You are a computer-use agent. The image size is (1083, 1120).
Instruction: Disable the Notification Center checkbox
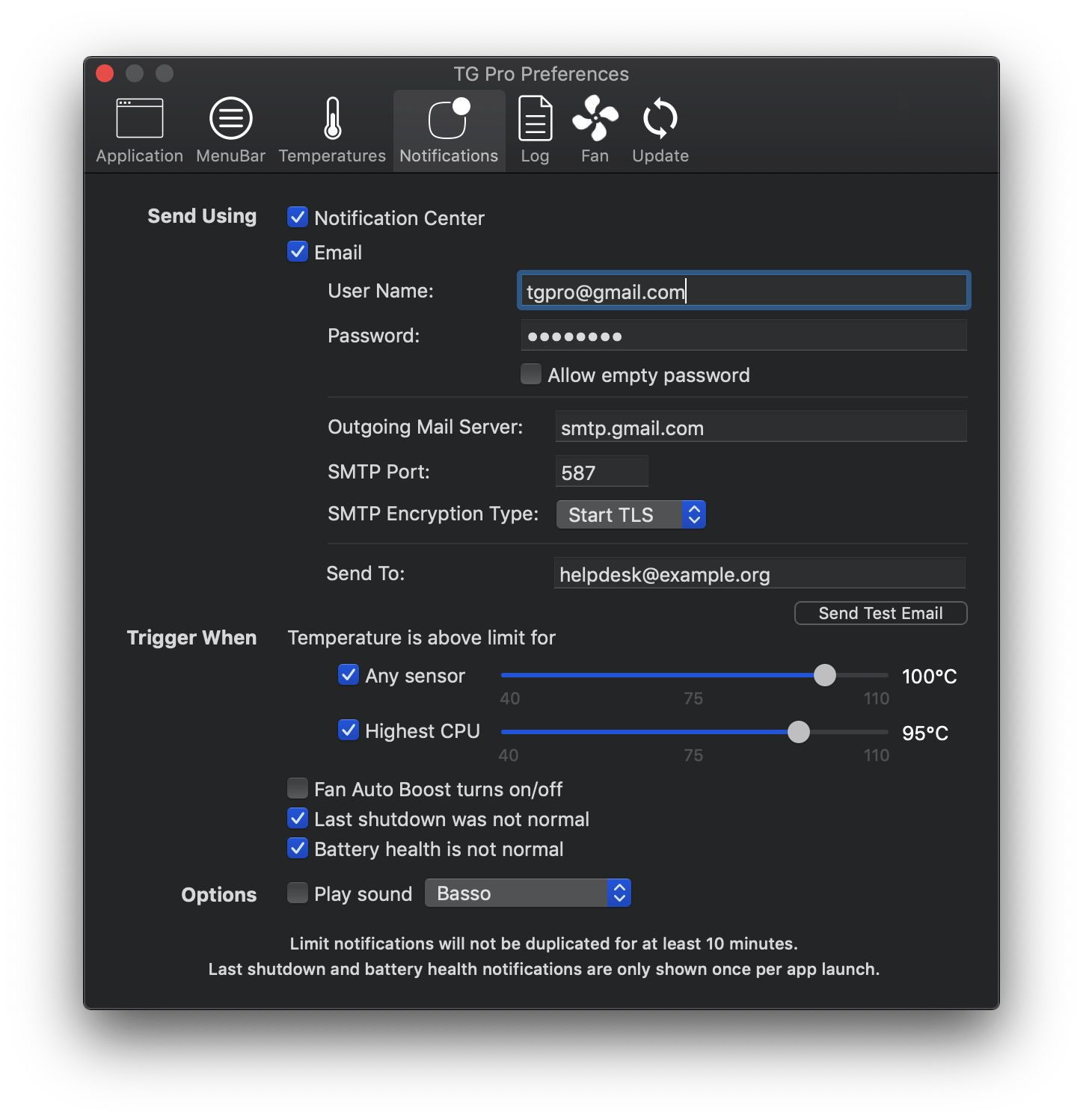click(x=297, y=217)
